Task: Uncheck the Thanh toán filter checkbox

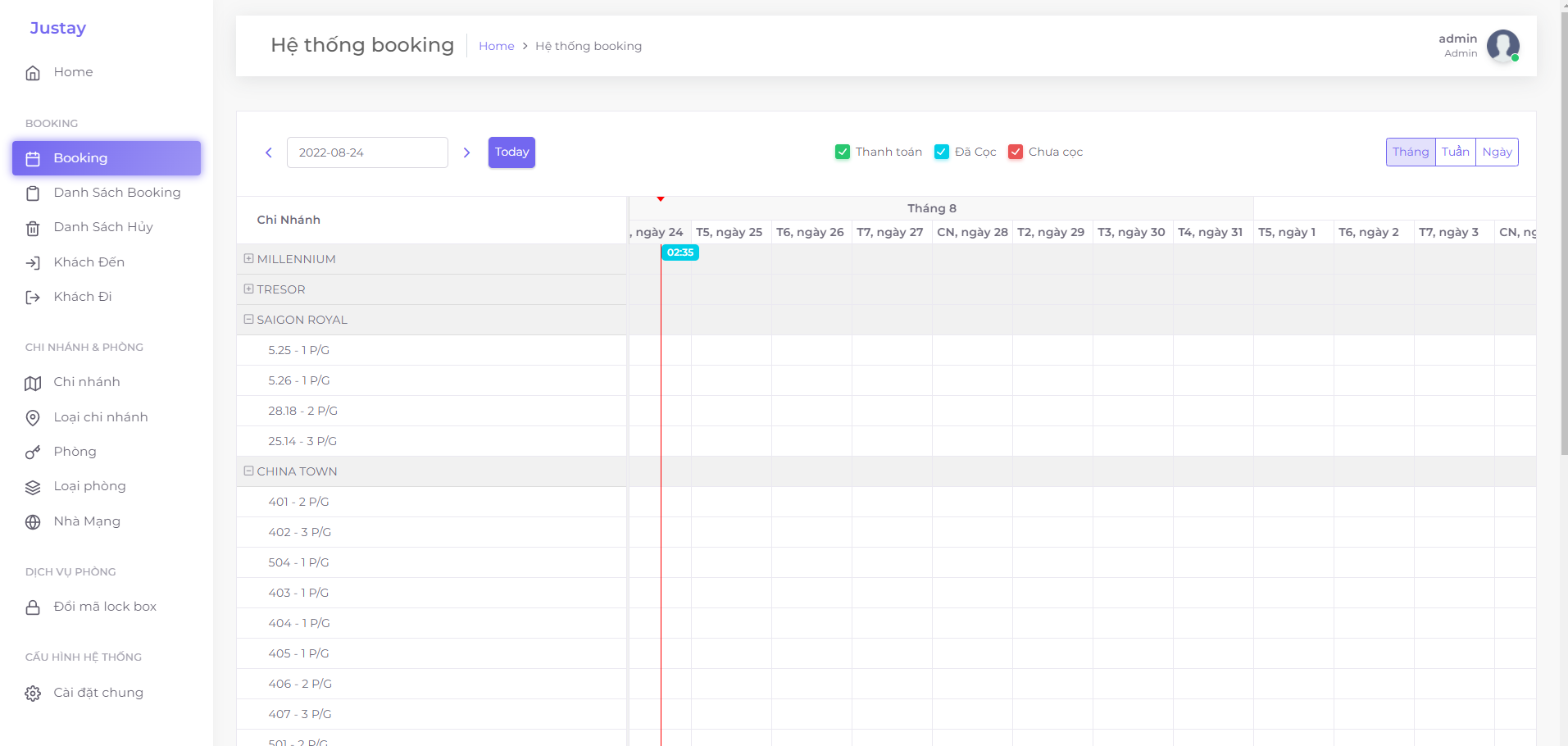Action: click(x=843, y=152)
